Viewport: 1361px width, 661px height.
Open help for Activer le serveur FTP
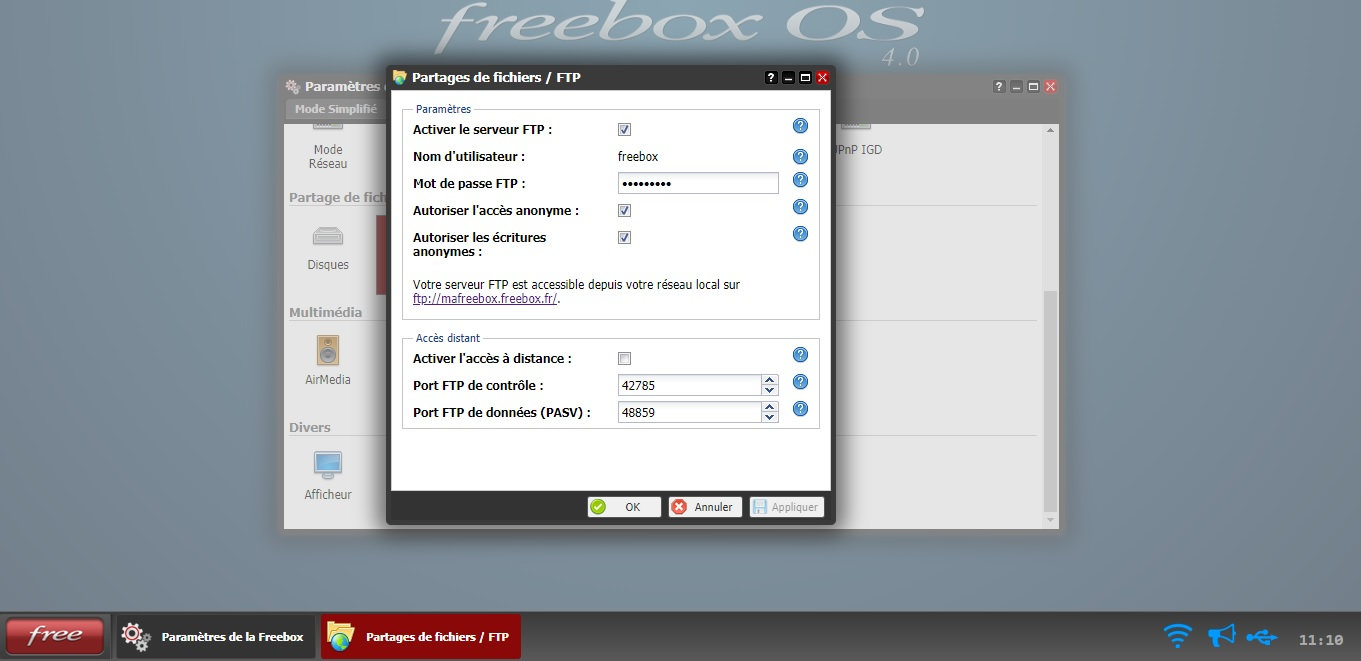[800, 126]
